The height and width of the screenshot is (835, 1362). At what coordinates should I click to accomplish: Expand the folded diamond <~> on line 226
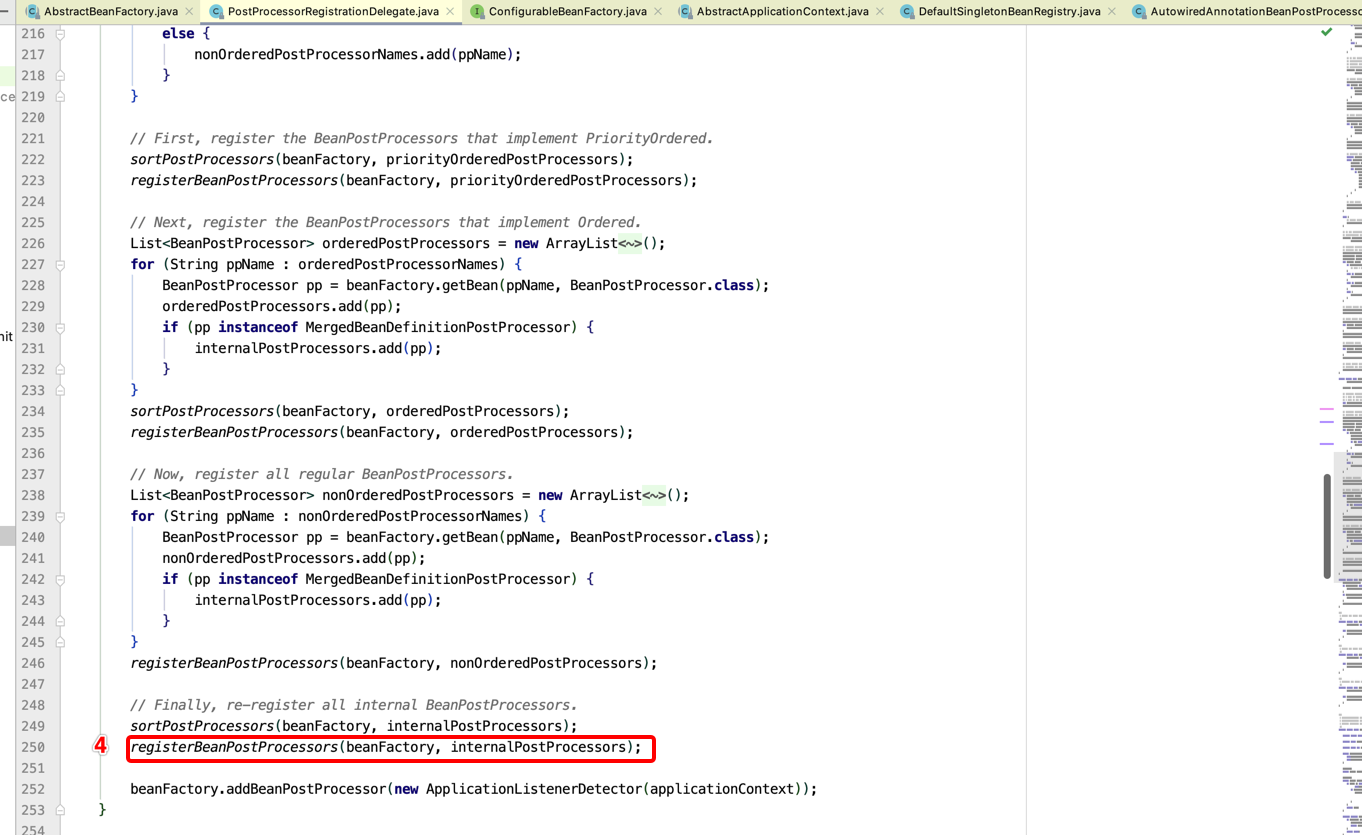tap(630, 243)
